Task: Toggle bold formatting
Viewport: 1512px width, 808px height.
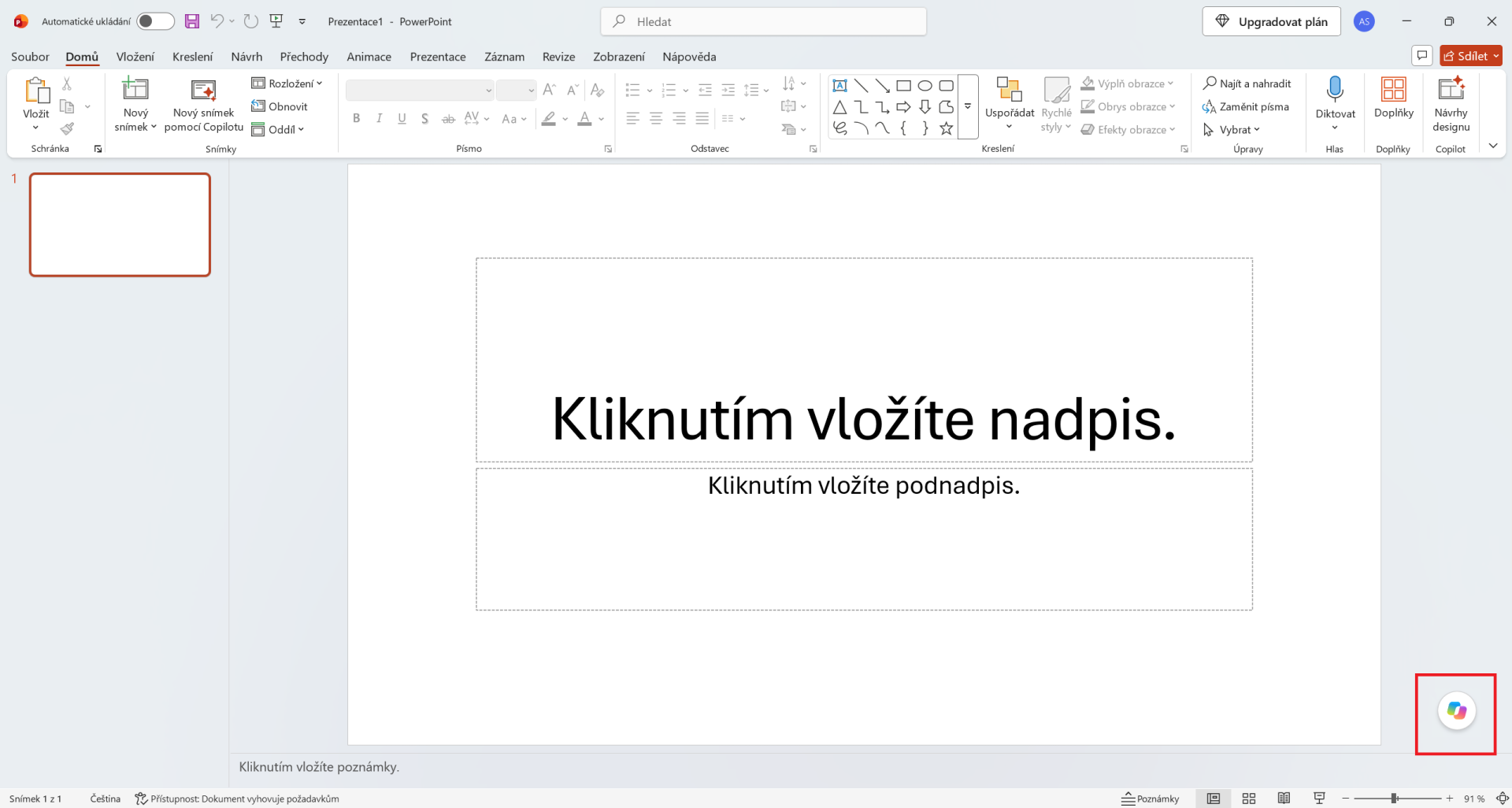Action: [x=357, y=119]
